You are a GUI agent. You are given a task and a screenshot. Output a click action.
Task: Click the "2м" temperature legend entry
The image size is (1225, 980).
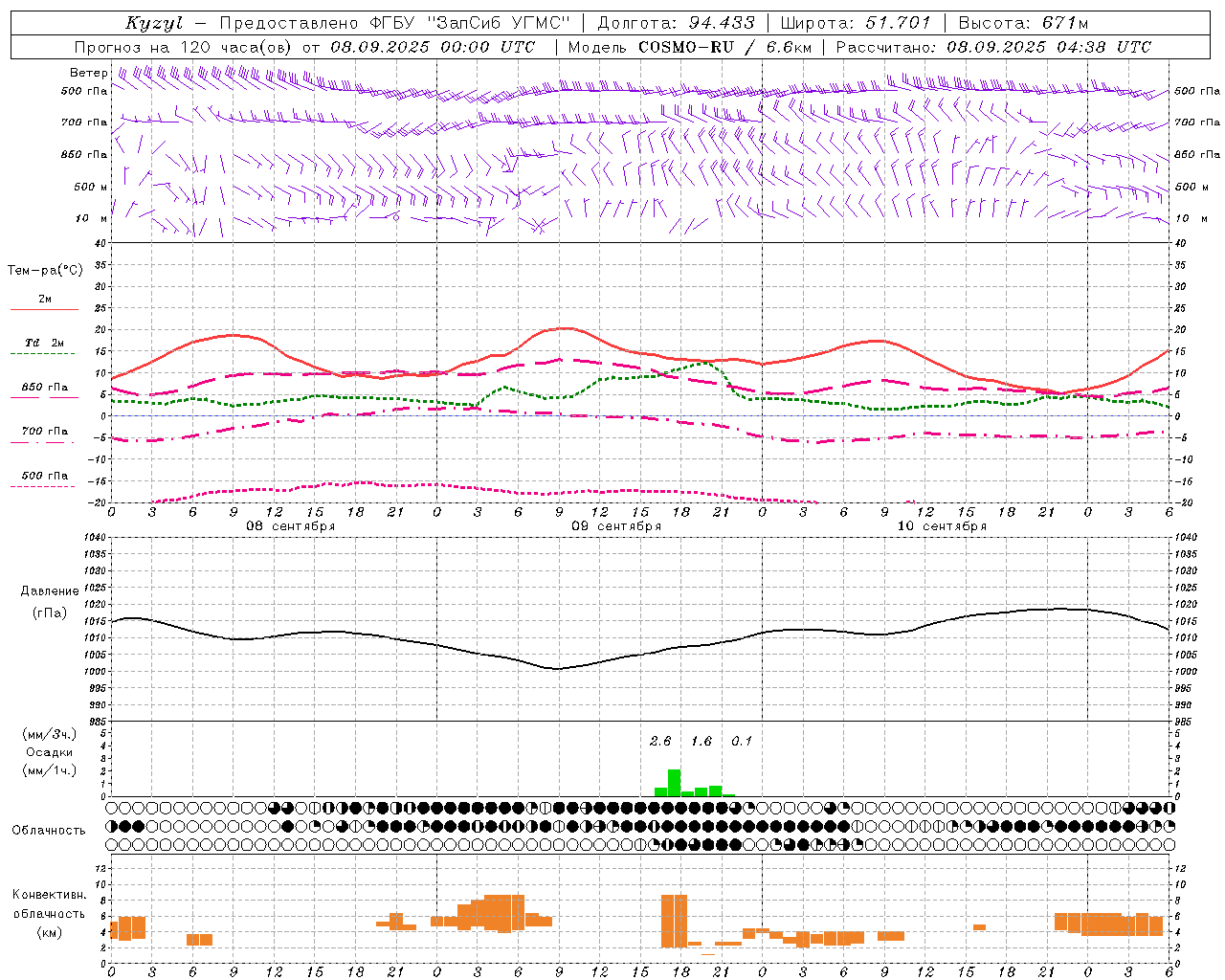coord(45,299)
